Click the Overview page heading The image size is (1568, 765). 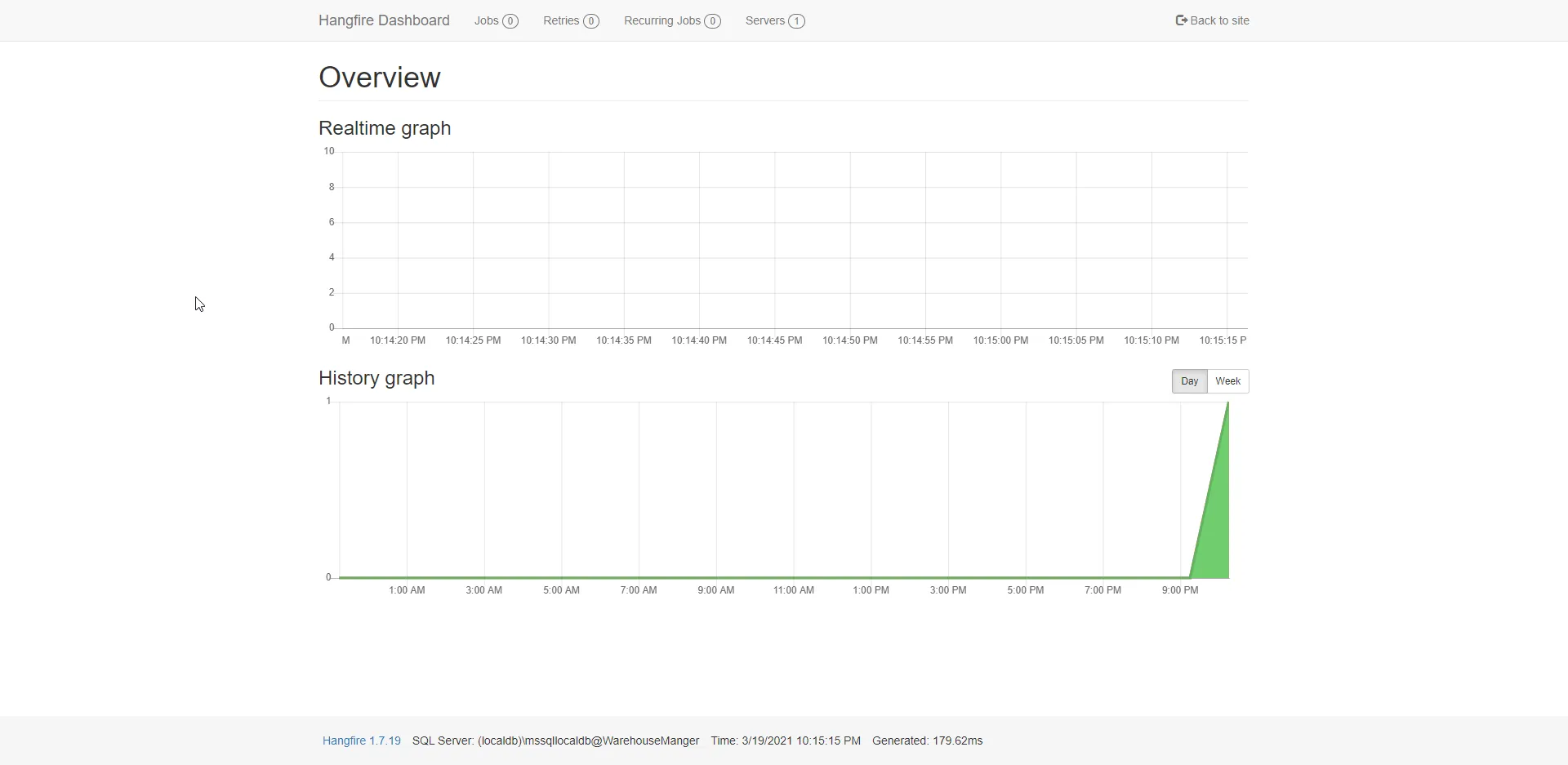[x=380, y=78]
